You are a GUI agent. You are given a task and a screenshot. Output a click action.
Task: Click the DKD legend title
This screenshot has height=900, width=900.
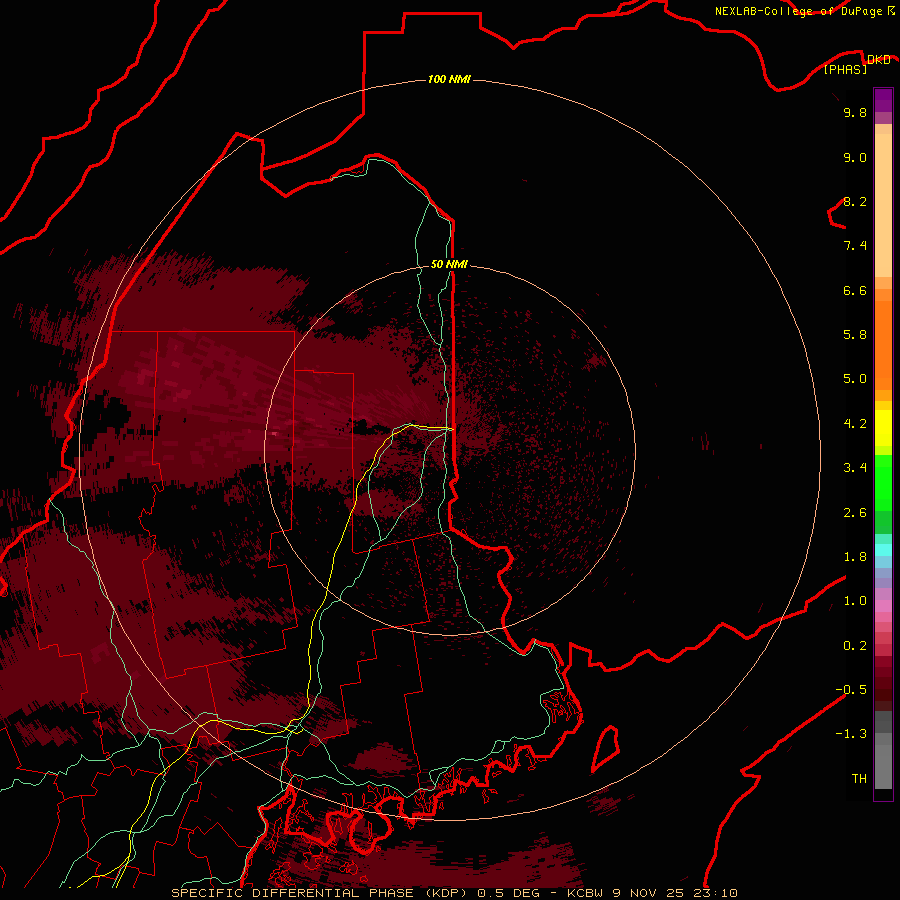[878, 59]
